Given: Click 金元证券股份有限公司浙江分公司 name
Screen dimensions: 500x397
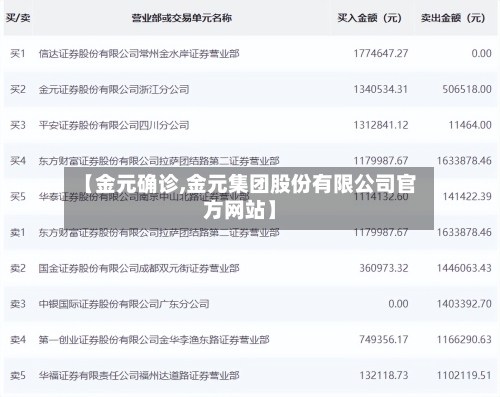Looking at the screenshot, I should pos(114,89).
